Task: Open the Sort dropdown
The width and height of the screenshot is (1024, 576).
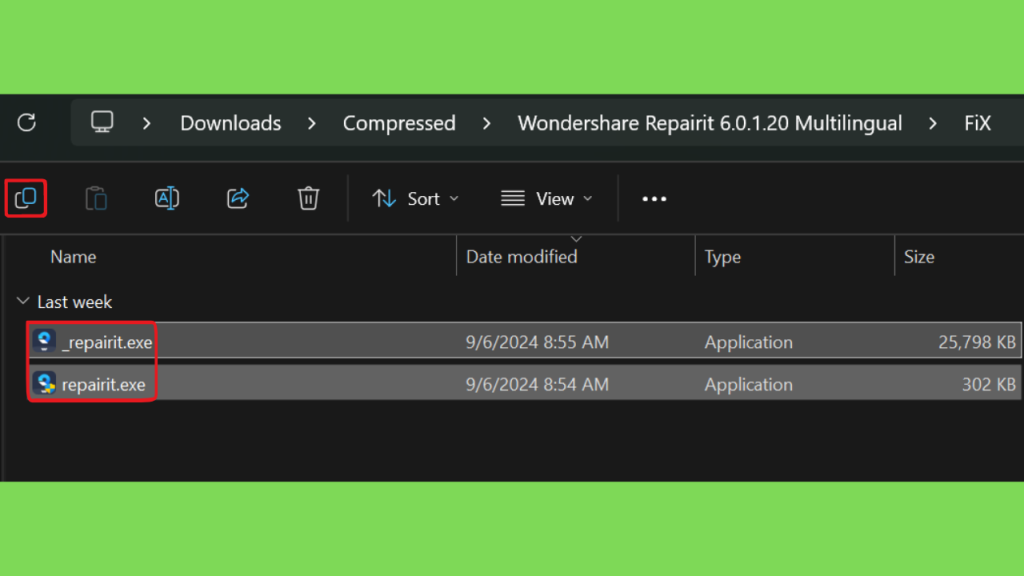Action: (x=415, y=199)
